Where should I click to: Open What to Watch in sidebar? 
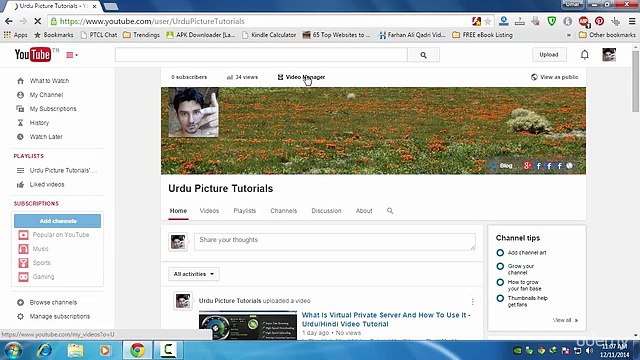pyautogui.click(x=49, y=81)
